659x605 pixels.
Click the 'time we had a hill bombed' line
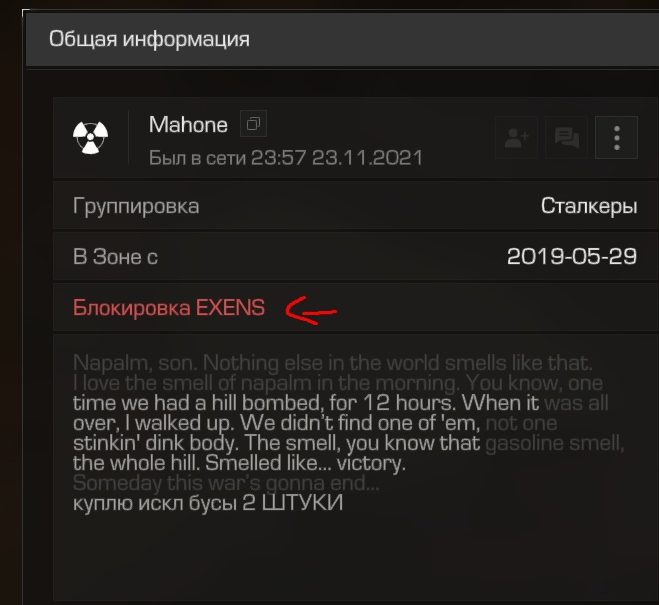[340, 403]
